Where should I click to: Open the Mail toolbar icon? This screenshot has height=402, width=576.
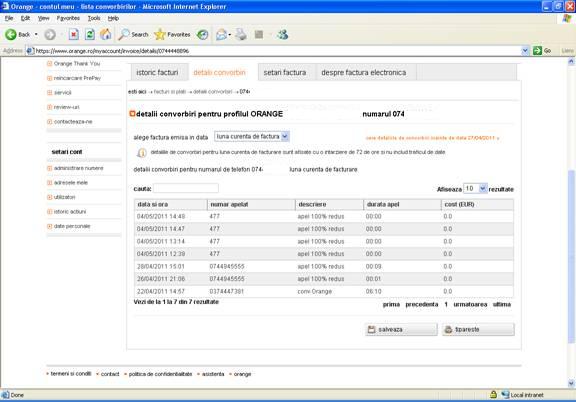222,35
